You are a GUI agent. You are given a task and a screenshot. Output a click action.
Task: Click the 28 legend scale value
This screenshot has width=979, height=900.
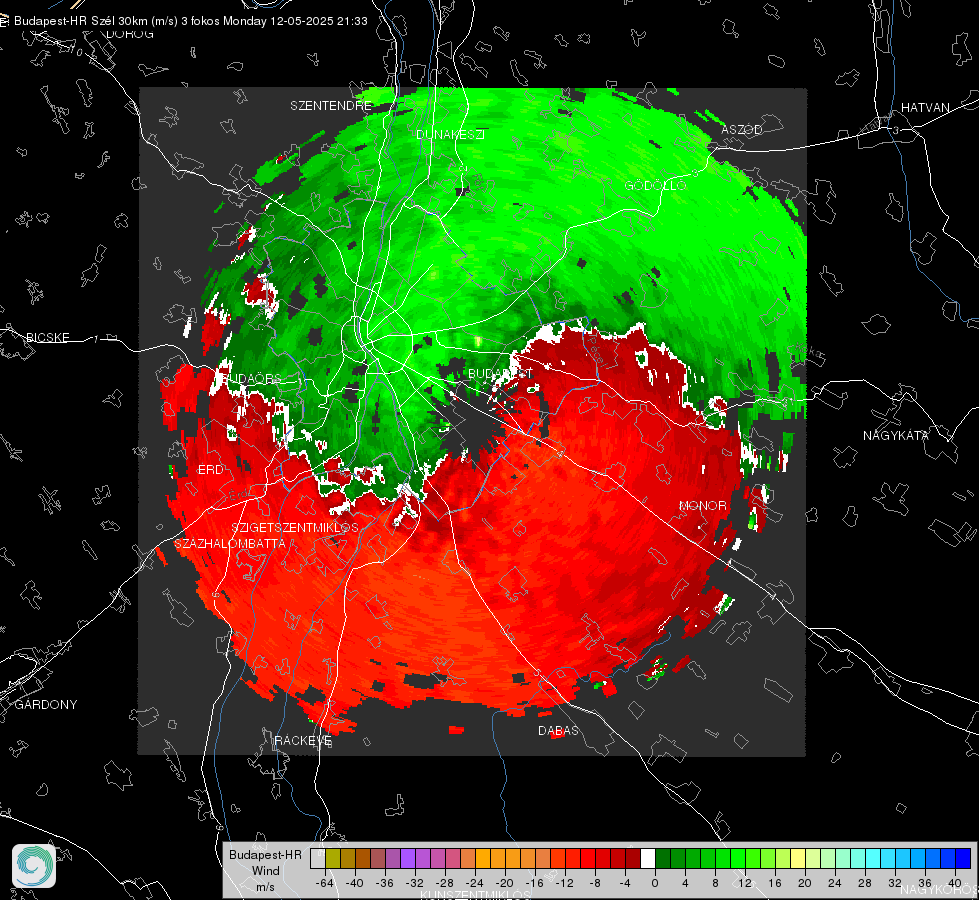[x=865, y=883]
